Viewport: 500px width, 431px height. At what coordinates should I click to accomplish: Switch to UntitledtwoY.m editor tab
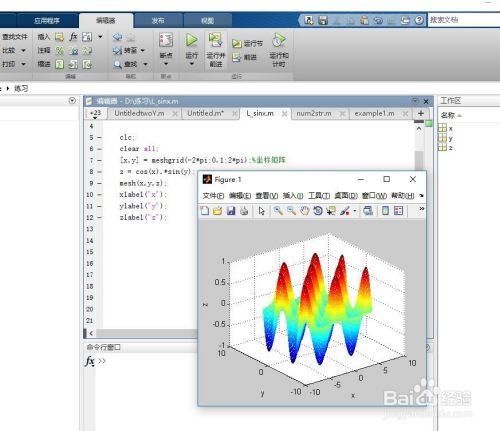click(x=139, y=113)
